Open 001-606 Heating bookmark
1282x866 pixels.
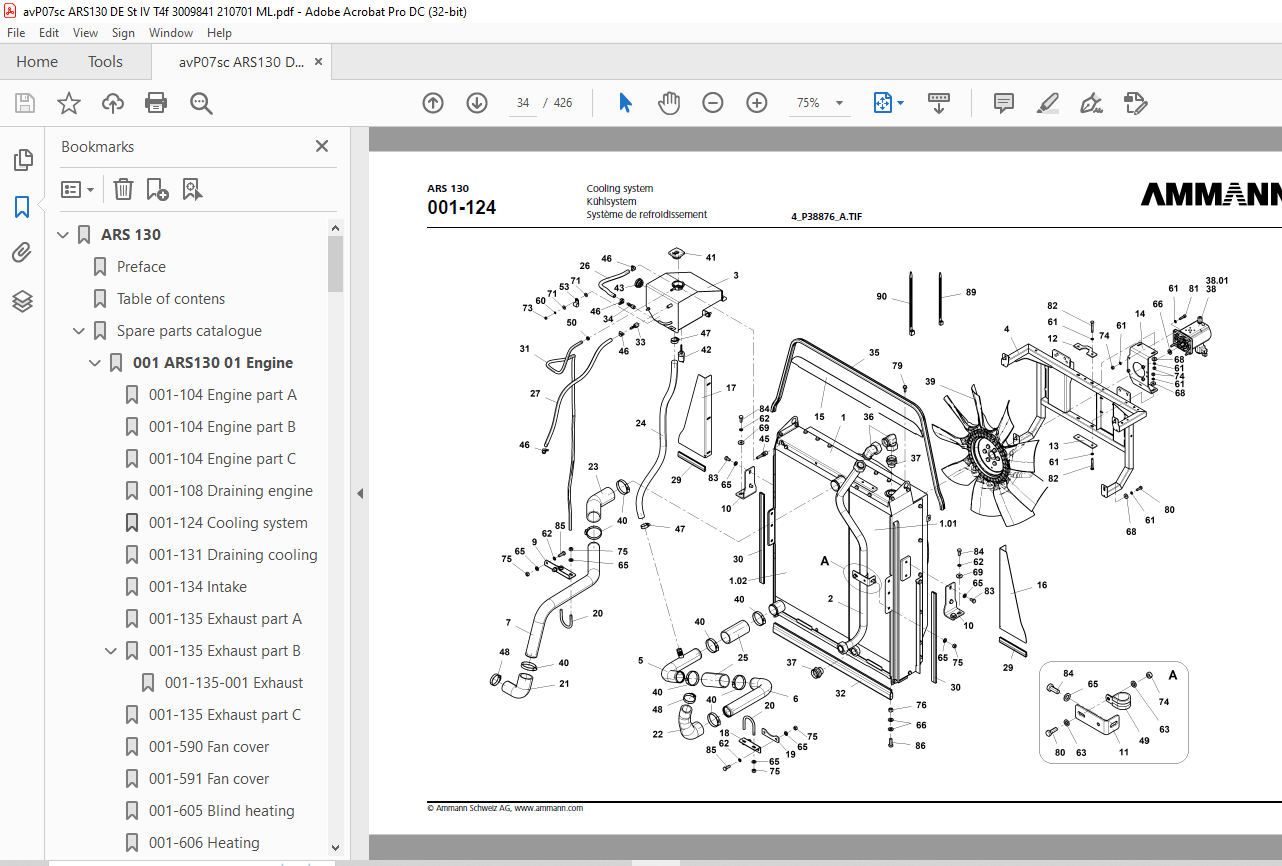tap(204, 843)
